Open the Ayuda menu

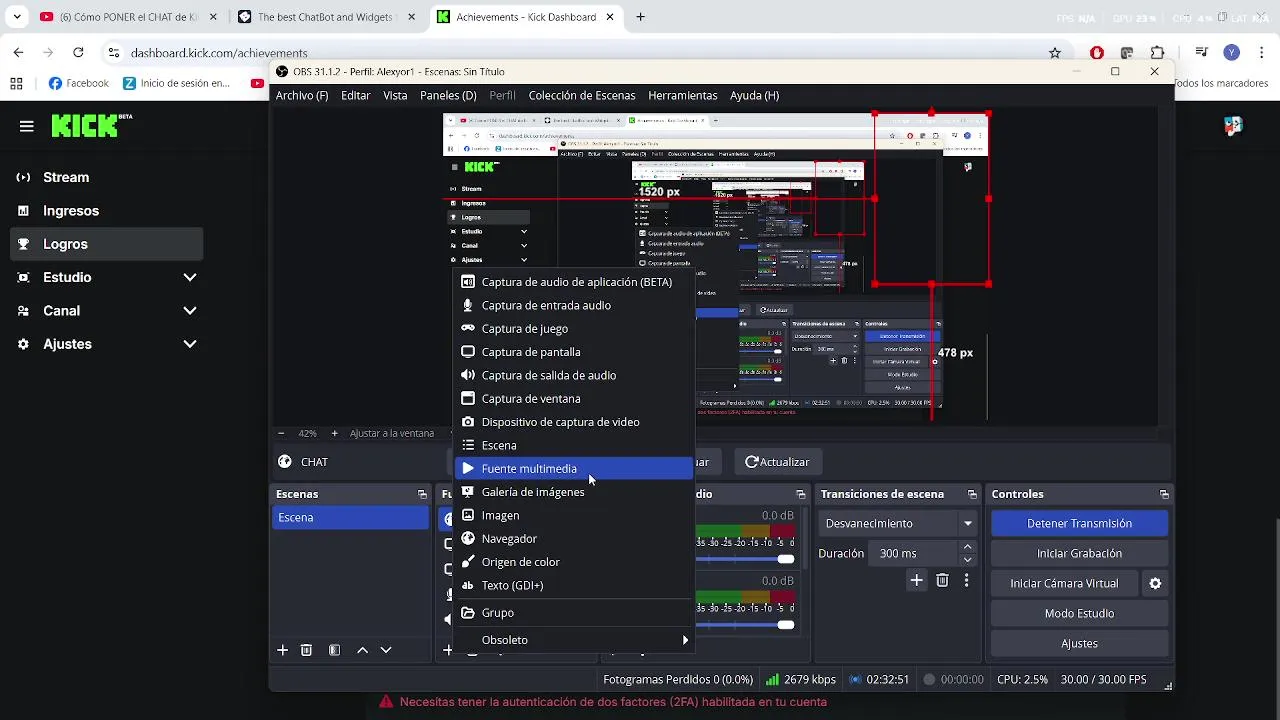(755, 95)
